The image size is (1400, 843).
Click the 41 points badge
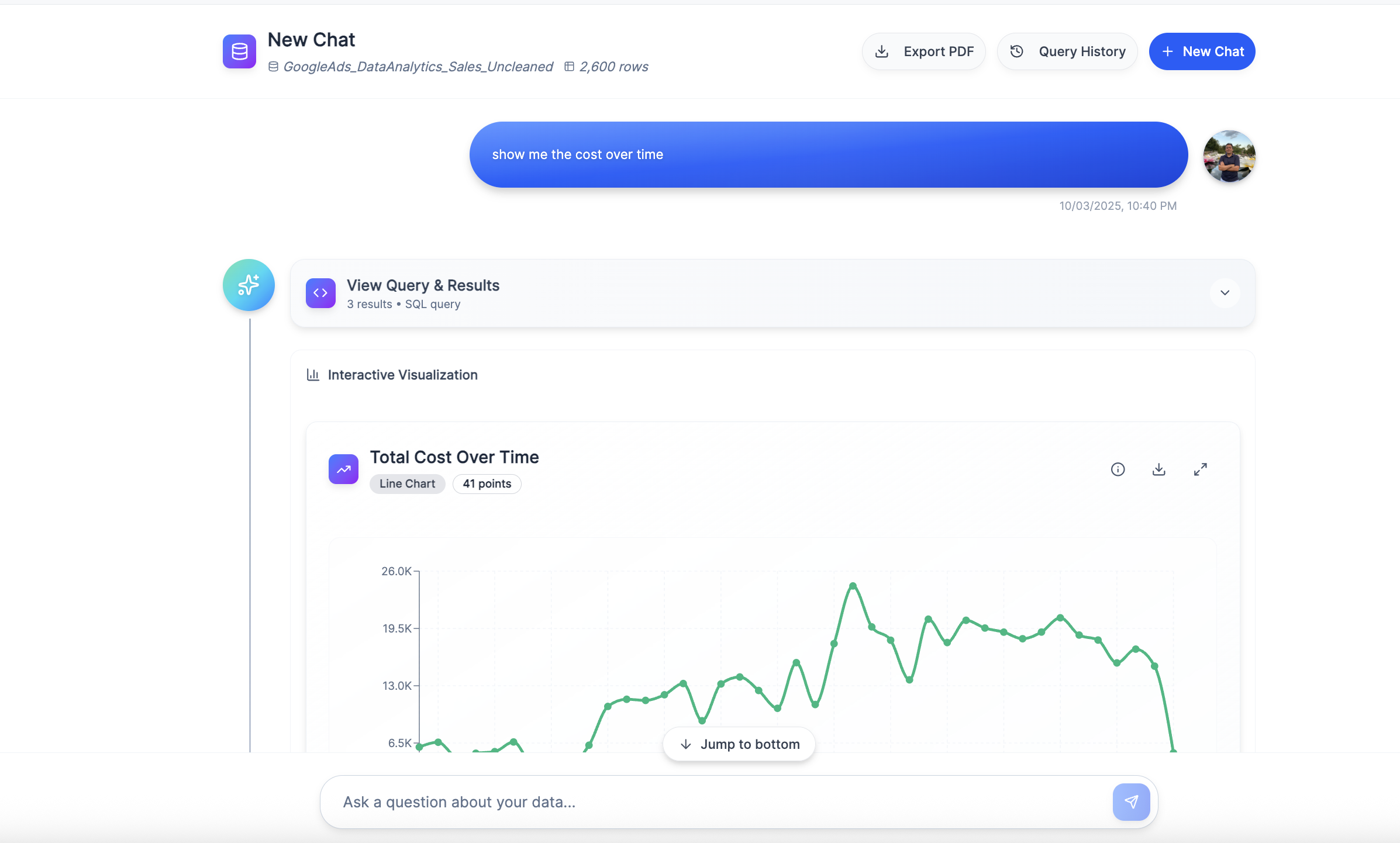(487, 483)
